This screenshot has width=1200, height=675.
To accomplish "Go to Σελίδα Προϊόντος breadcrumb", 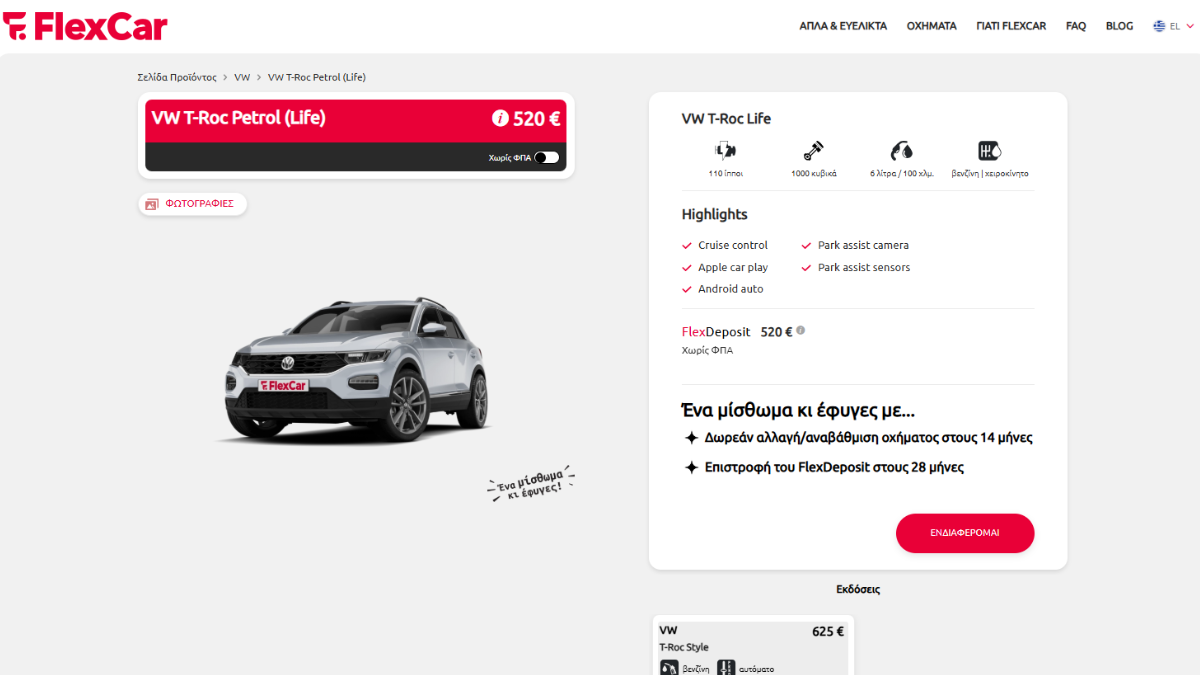I will tap(177, 77).
